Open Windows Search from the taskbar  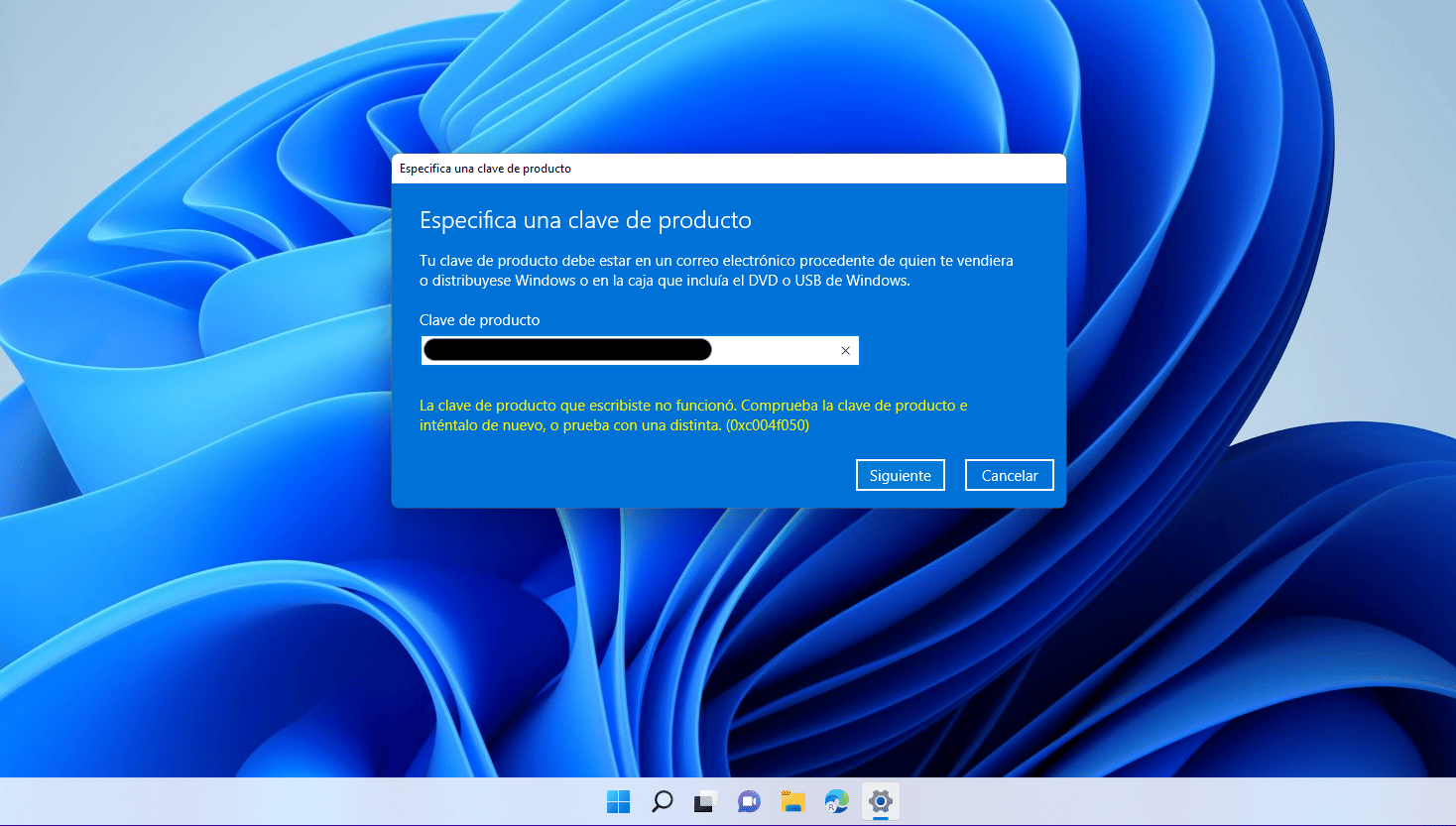point(661,801)
